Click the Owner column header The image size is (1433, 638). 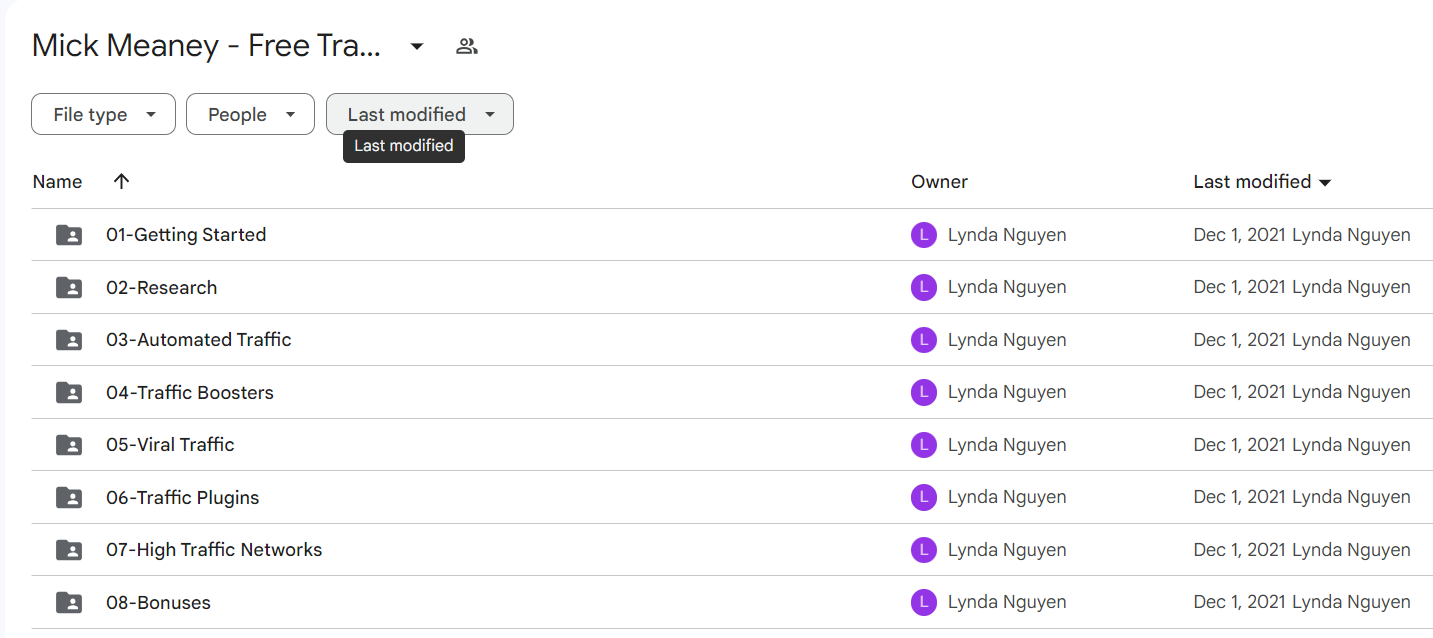tap(939, 182)
